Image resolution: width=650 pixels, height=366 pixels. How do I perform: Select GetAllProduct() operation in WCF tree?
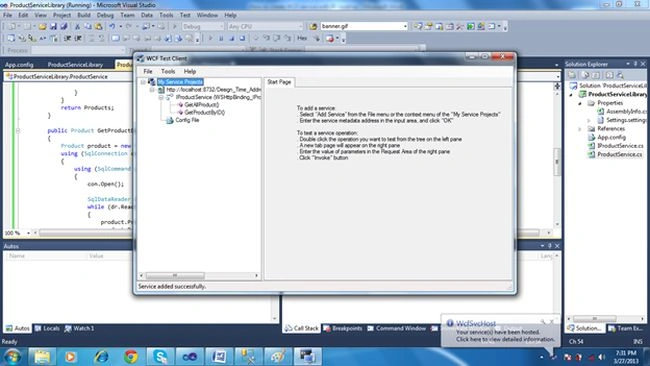click(x=201, y=105)
